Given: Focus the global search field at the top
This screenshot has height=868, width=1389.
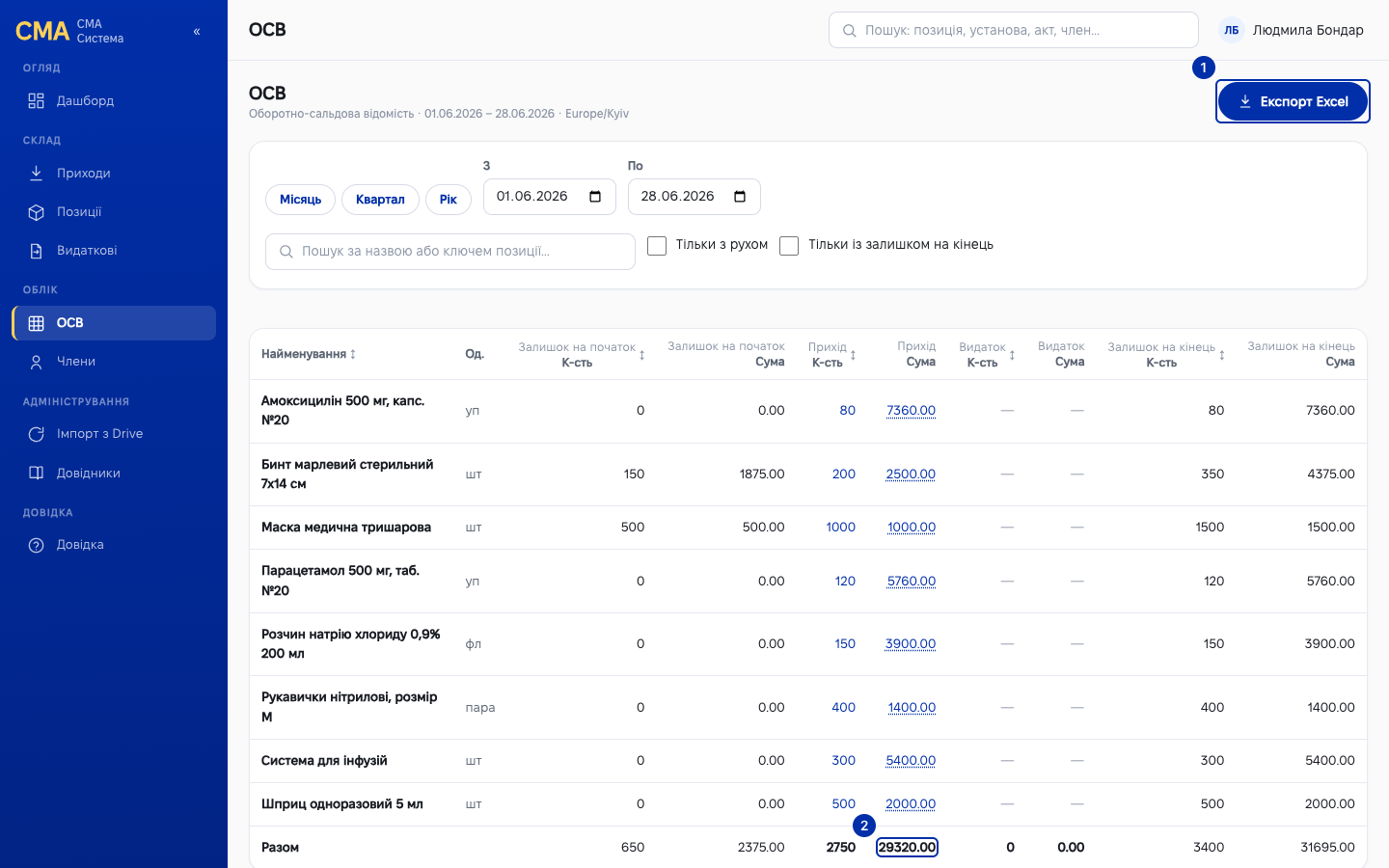Looking at the screenshot, I should [1014, 30].
